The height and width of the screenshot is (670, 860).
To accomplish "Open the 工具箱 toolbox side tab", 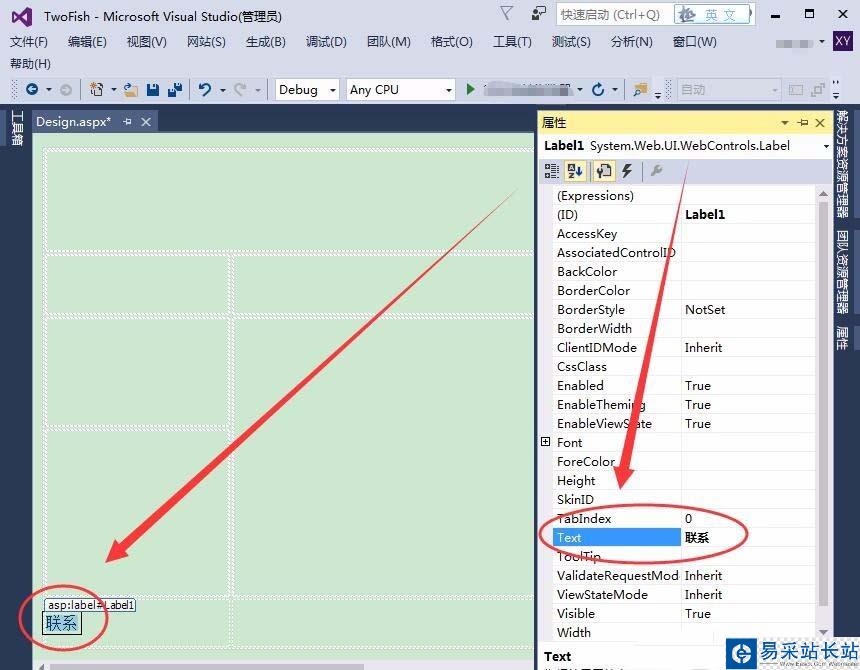I will pyautogui.click(x=16, y=128).
